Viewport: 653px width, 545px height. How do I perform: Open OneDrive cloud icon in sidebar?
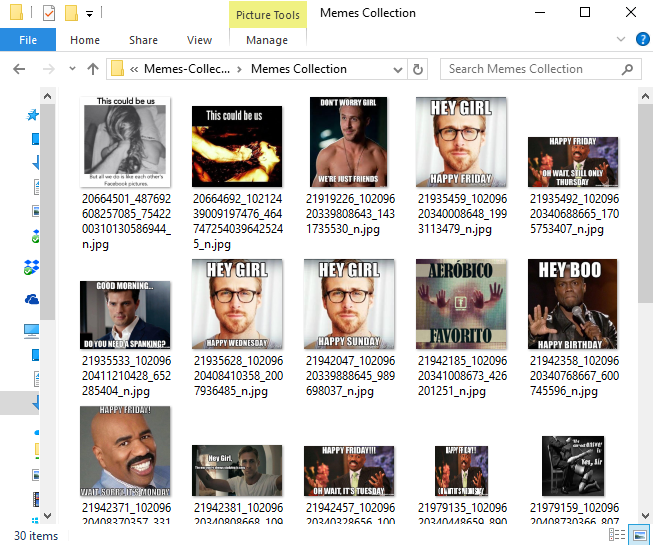pyautogui.click(x=32, y=299)
